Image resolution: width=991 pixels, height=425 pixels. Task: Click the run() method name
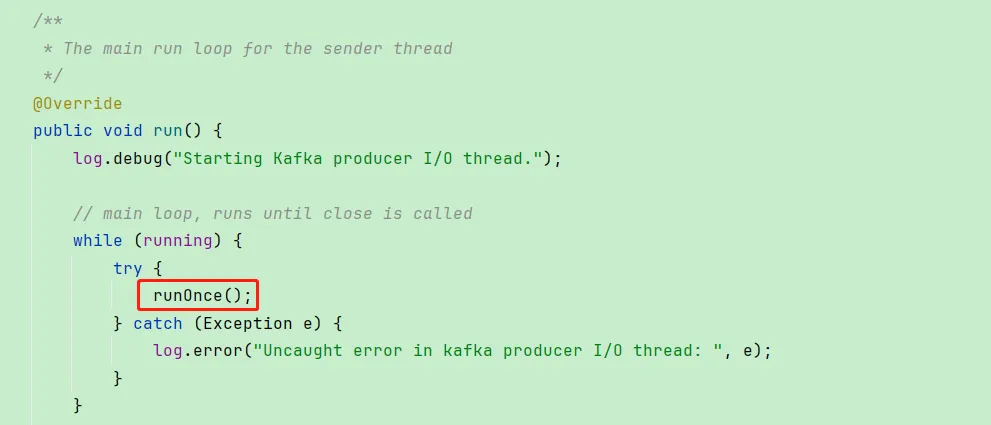click(167, 131)
